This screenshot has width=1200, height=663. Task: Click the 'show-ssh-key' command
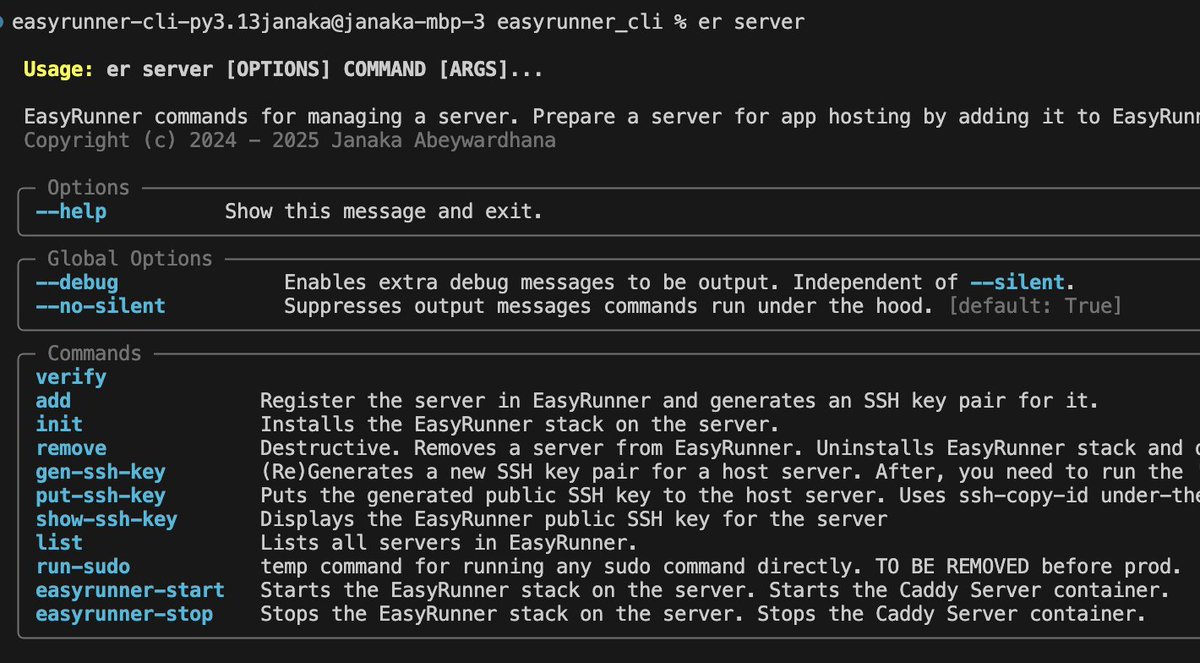pos(106,519)
